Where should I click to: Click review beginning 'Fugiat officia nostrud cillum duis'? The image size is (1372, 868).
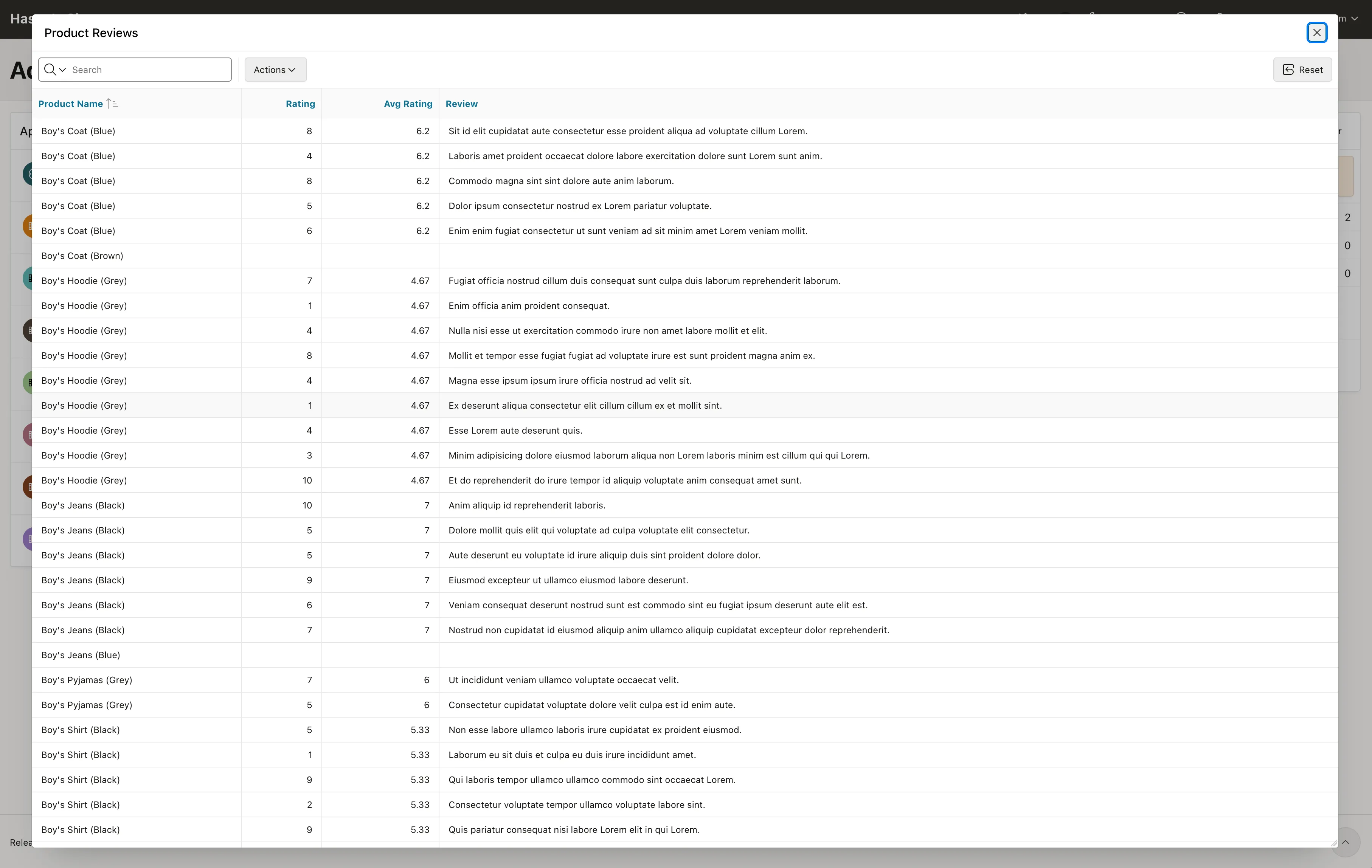point(644,281)
